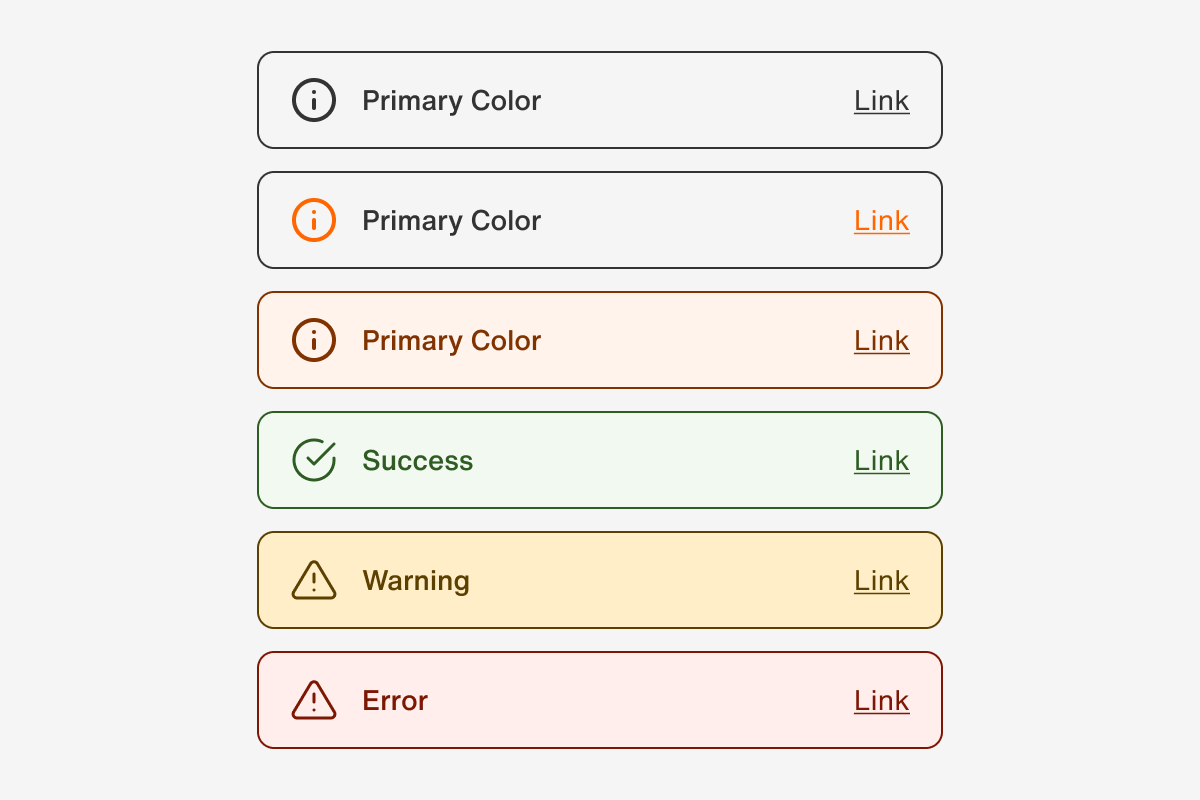Click the Warning triangle icon in the yellow banner

(314, 581)
